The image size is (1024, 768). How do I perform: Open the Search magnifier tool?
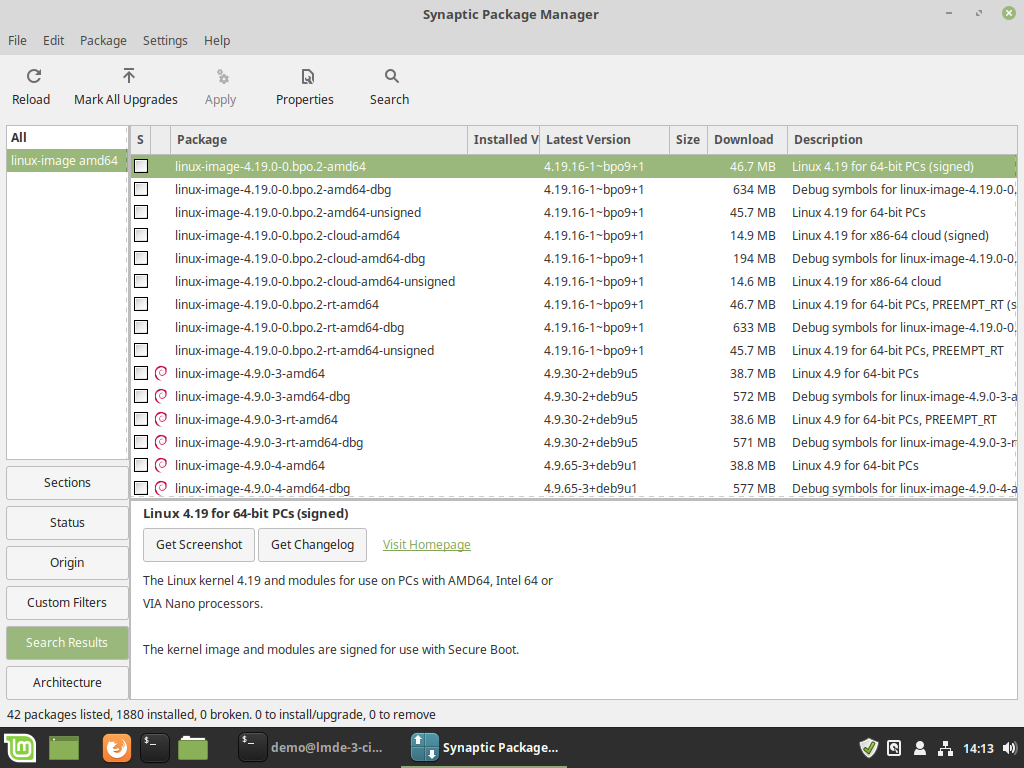392,76
